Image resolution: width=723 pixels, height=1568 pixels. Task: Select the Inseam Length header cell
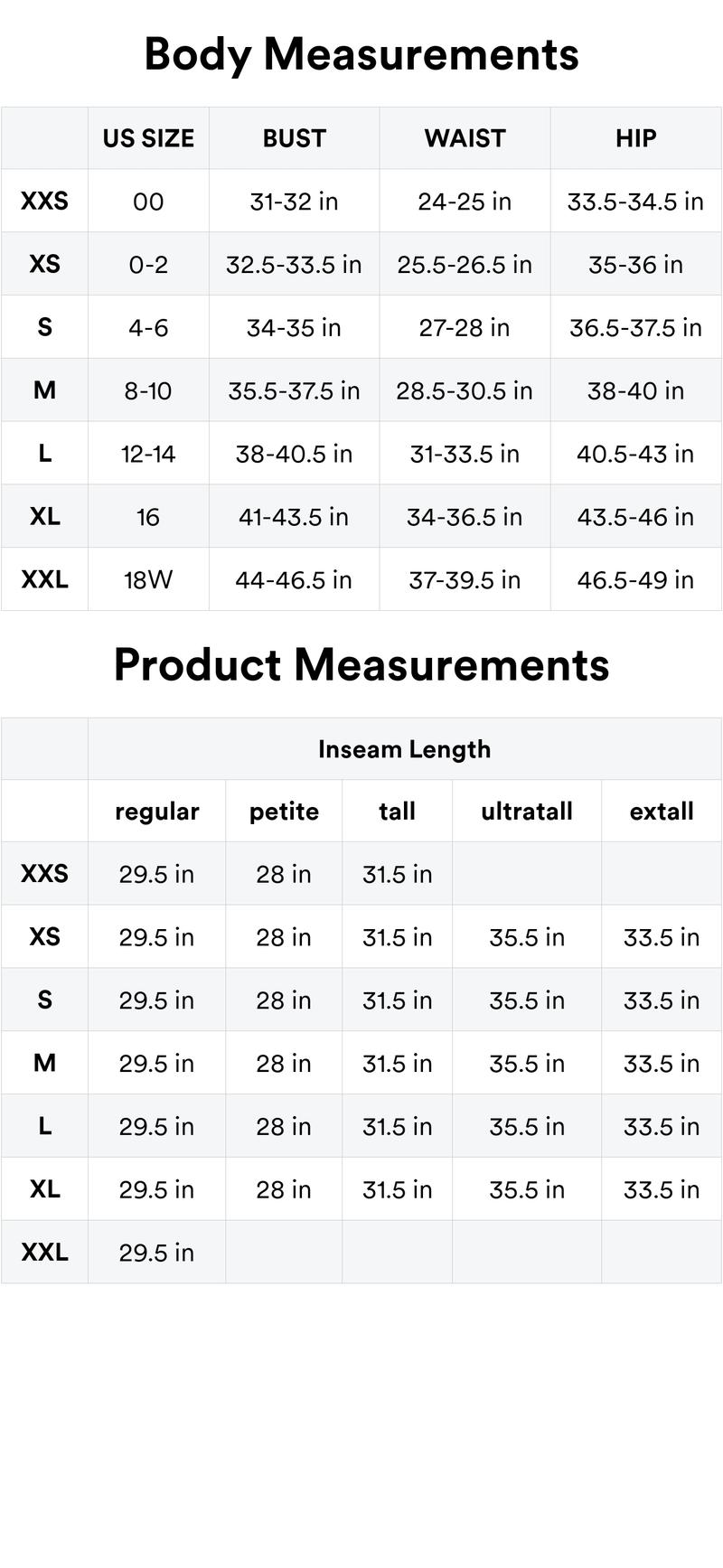click(404, 749)
